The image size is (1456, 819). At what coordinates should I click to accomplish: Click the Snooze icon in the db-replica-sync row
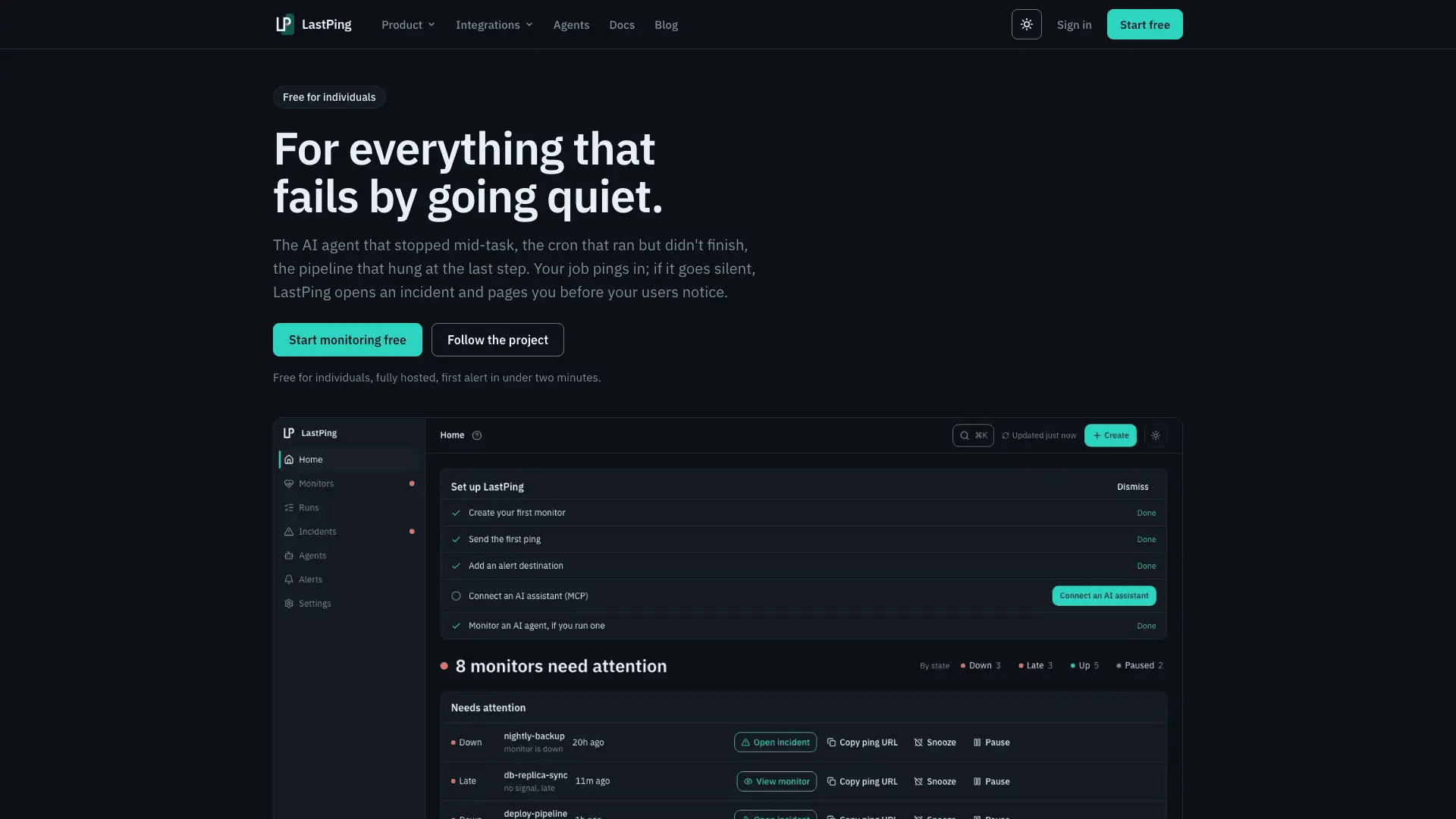pos(918,782)
